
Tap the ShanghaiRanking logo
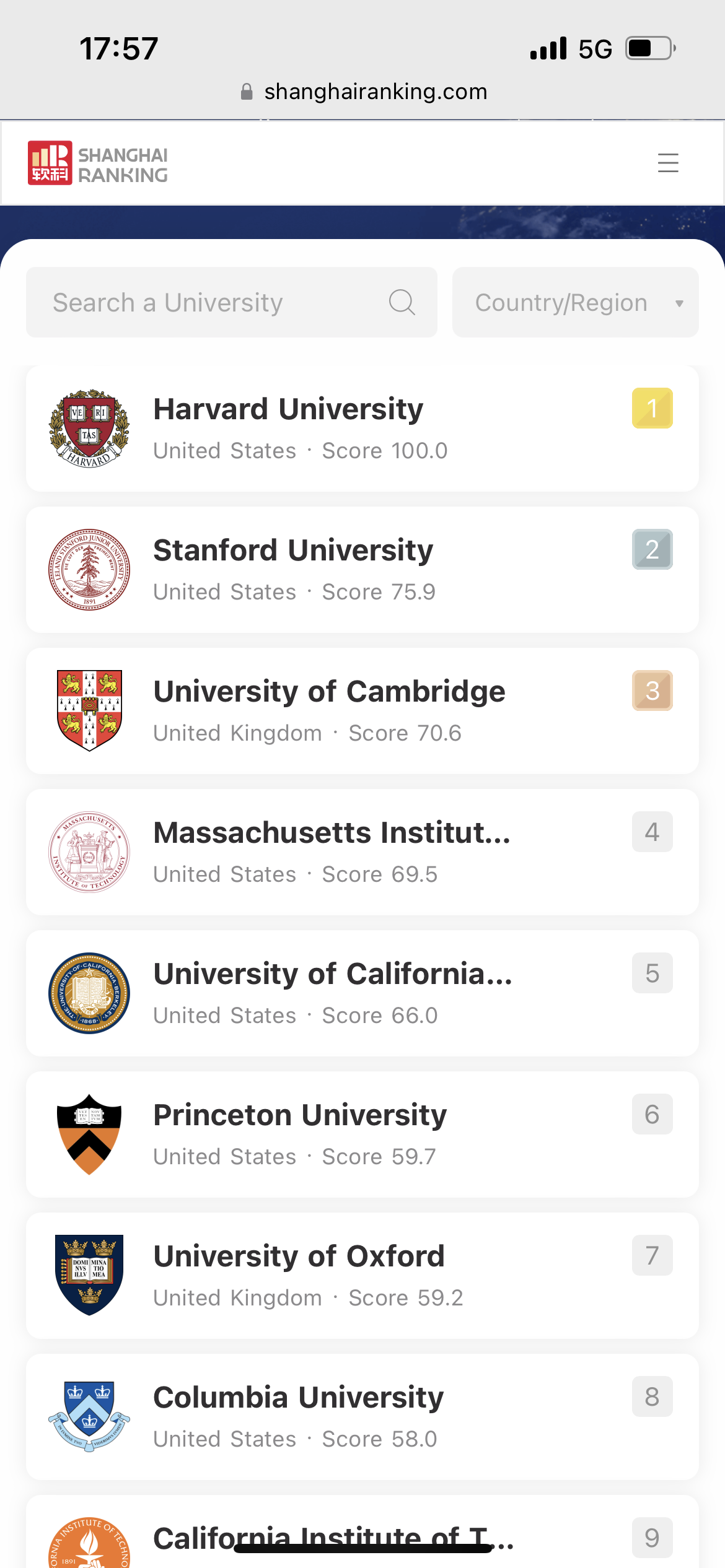coord(98,163)
